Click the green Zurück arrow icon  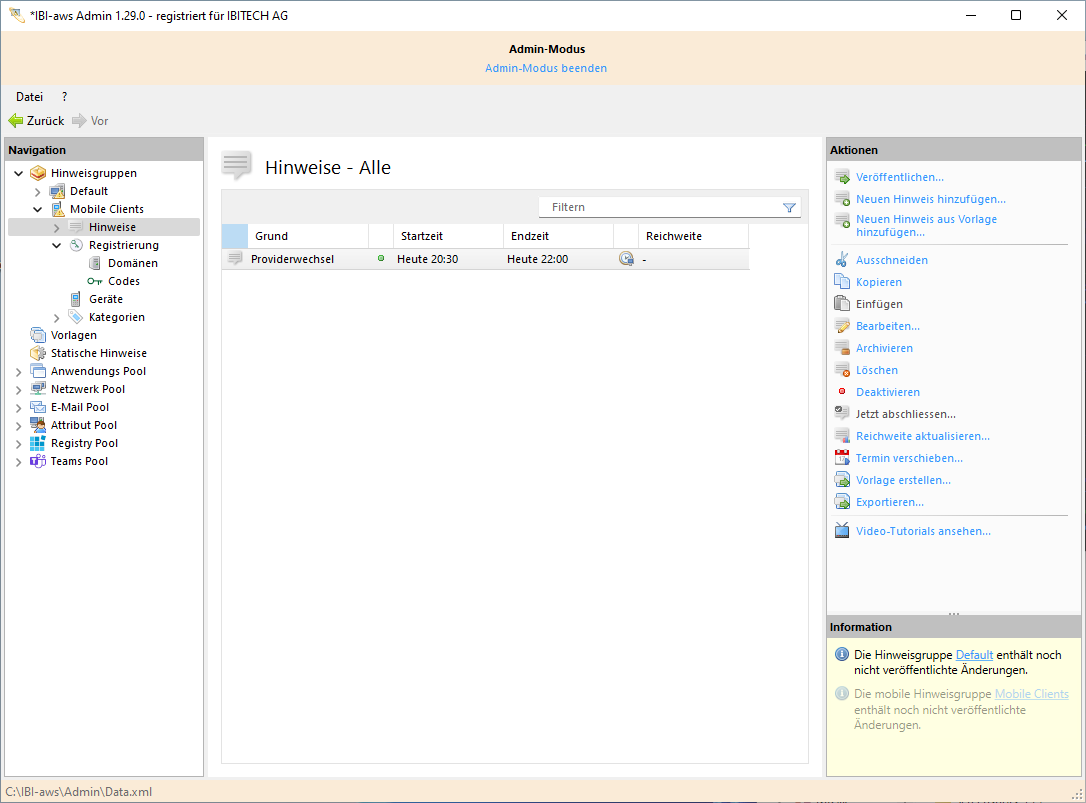(x=16, y=121)
